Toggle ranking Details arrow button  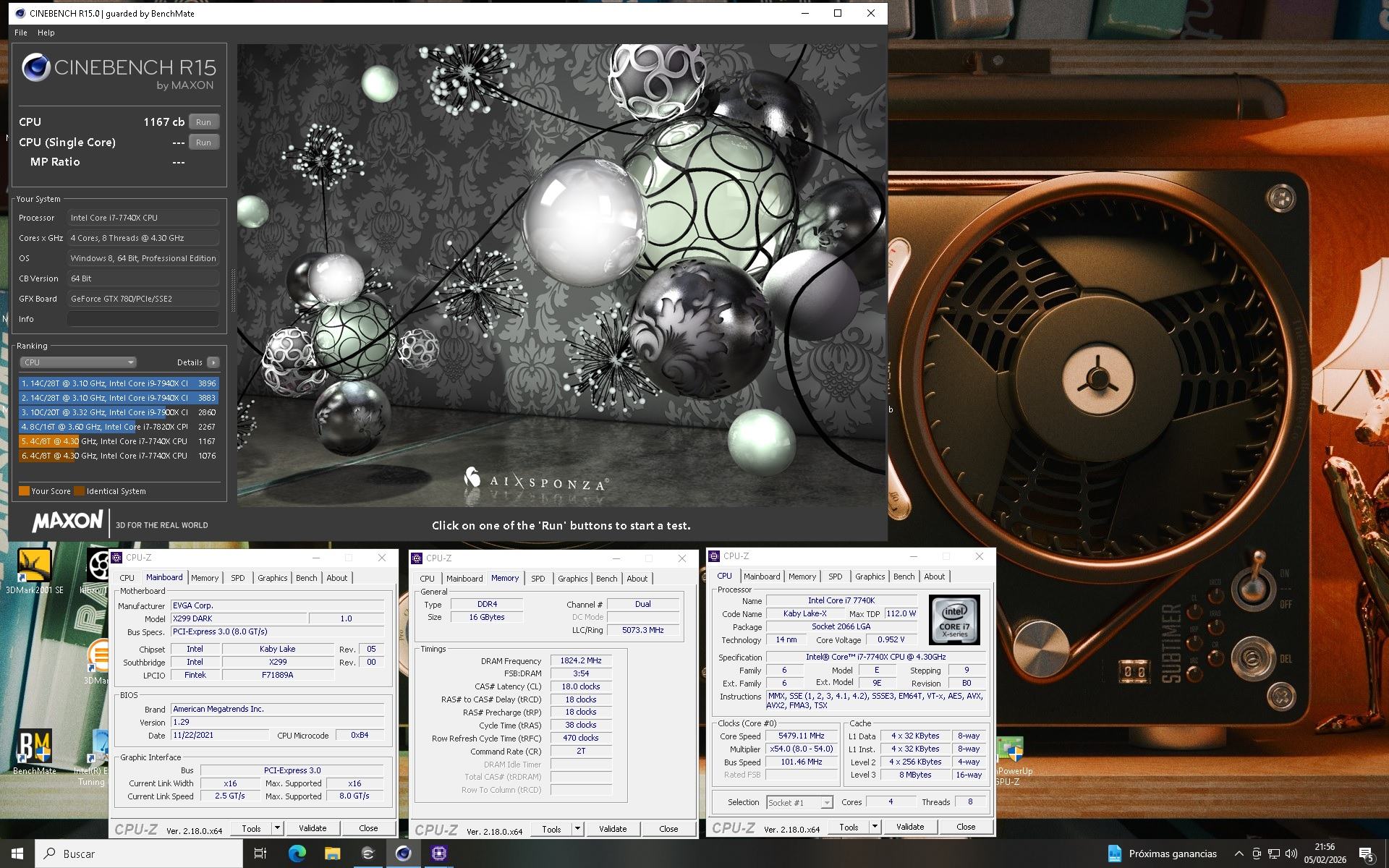[213, 362]
